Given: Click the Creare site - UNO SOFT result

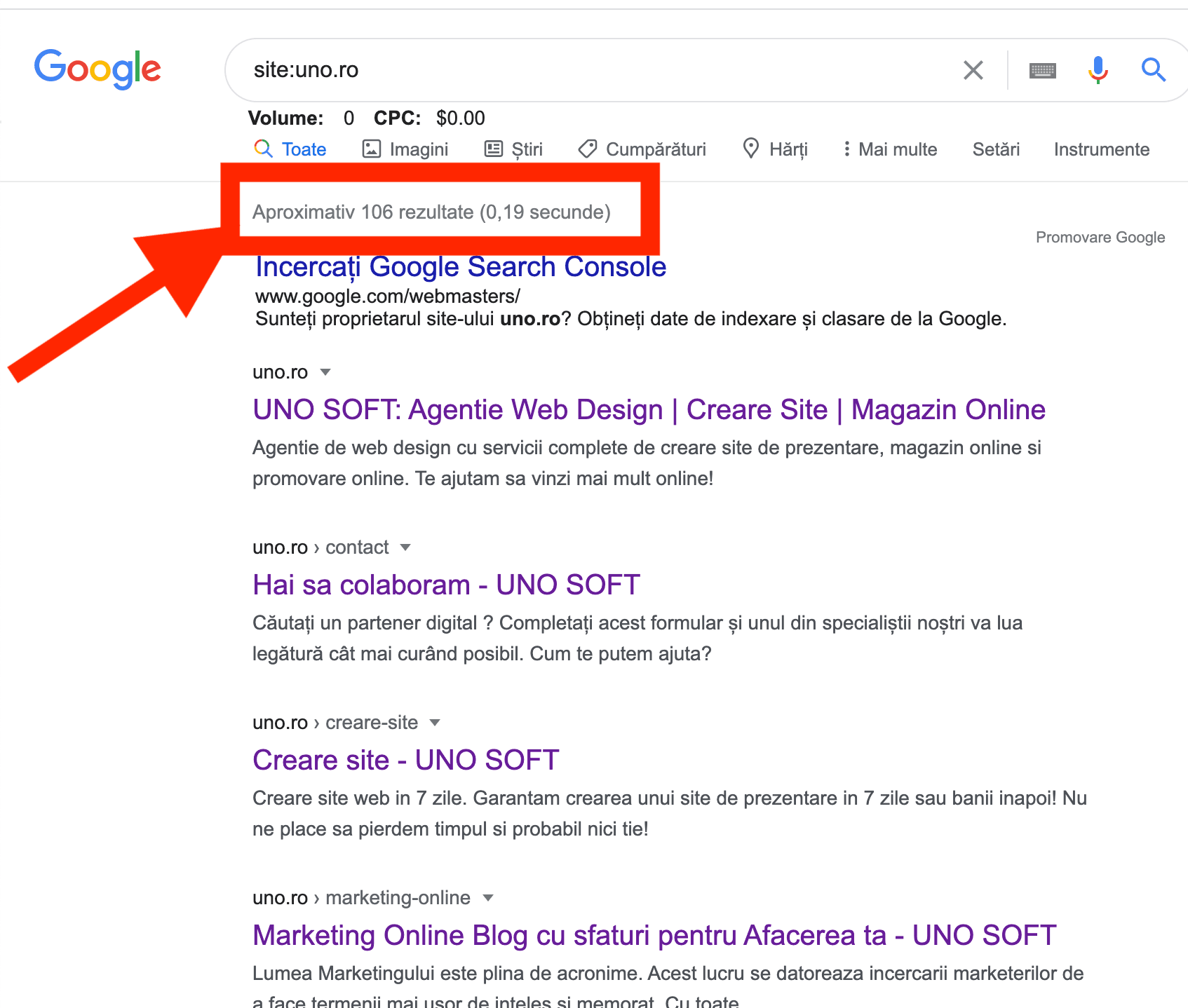Looking at the screenshot, I should point(405,760).
